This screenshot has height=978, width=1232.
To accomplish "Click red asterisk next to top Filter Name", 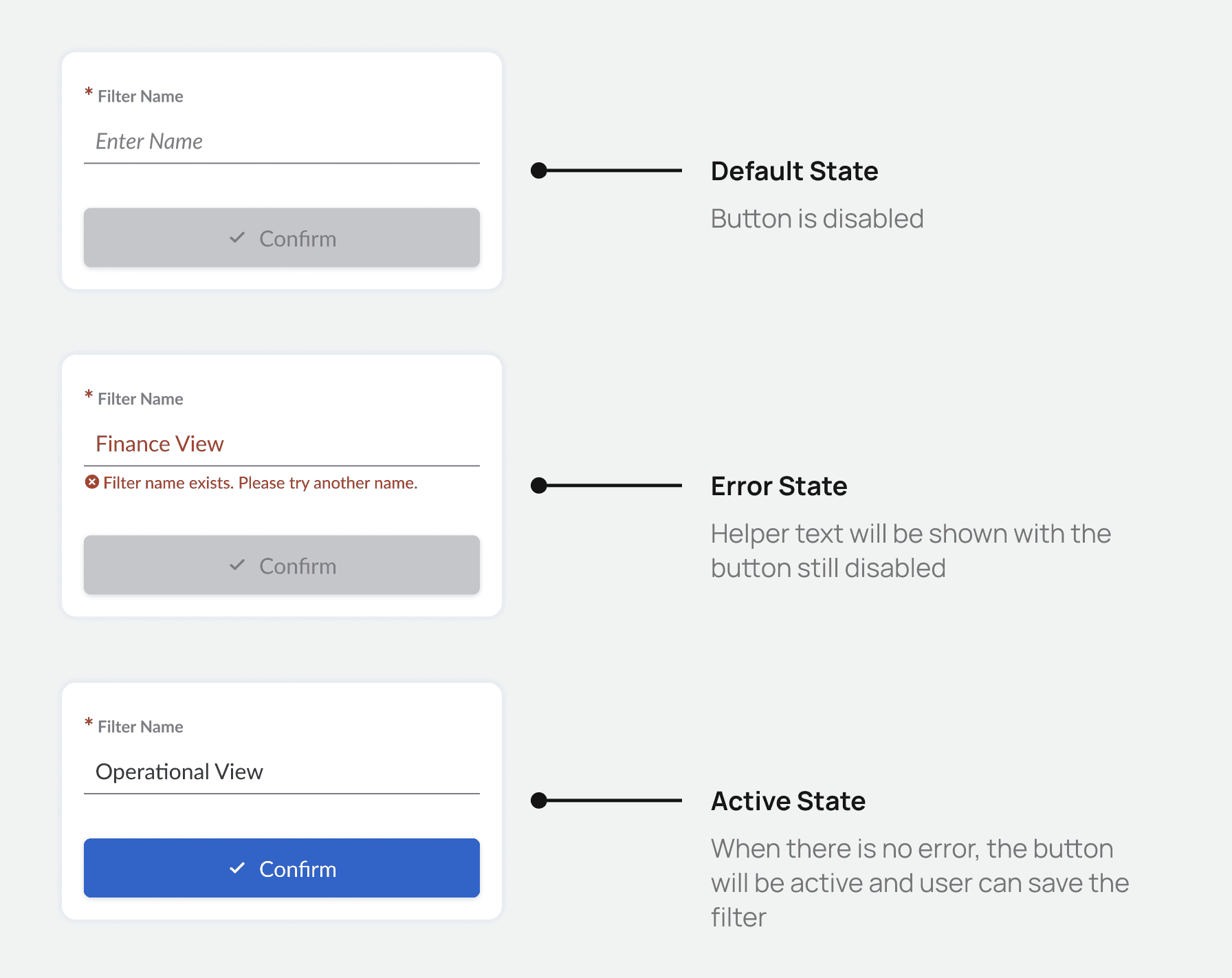I will click(x=89, y=92).
